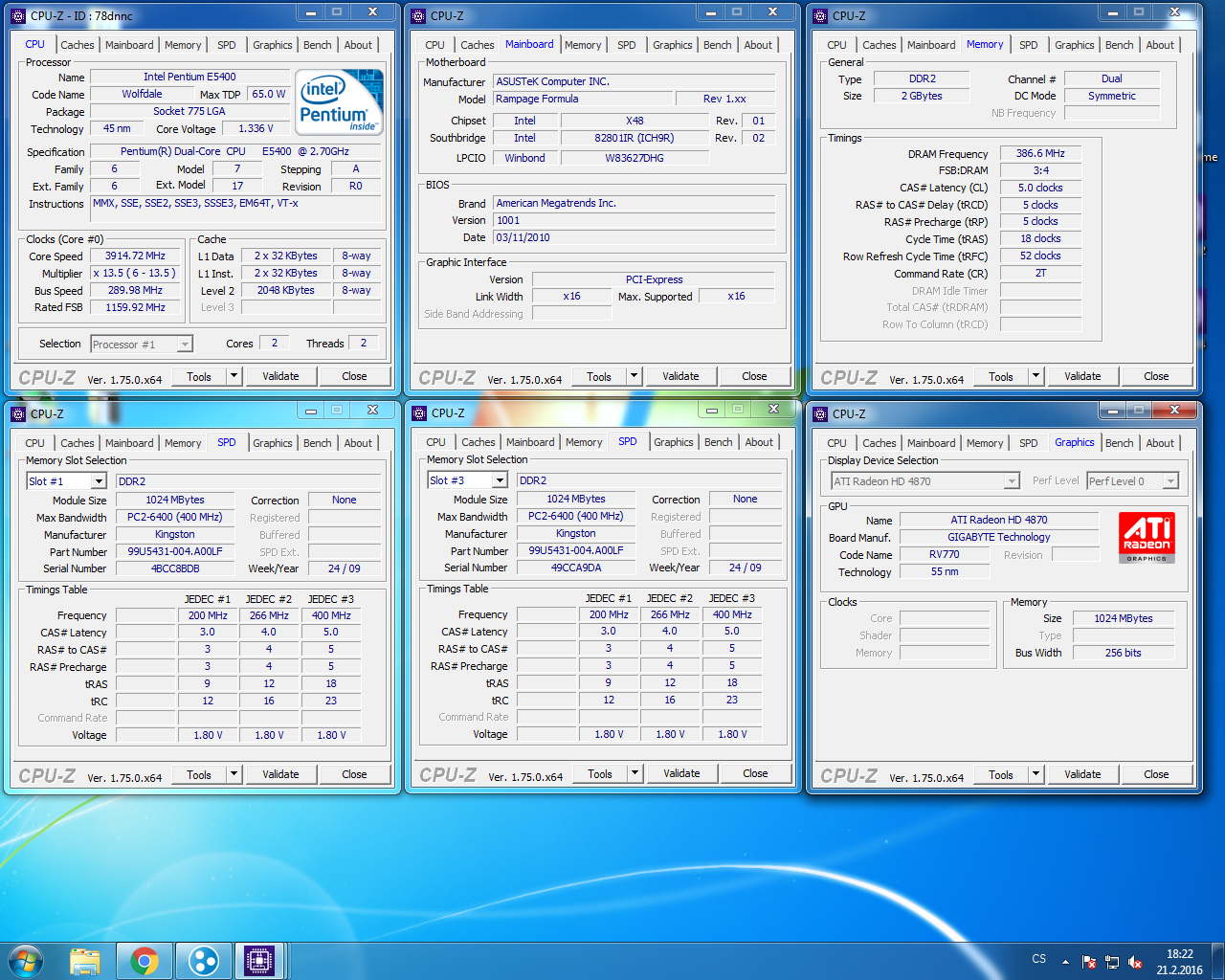Image resolution: width=1225 pixels, height=980 pixels.
Task: Click the DRAM Frequency value 386.6 MHz
Action: (x=1040, y=153)
